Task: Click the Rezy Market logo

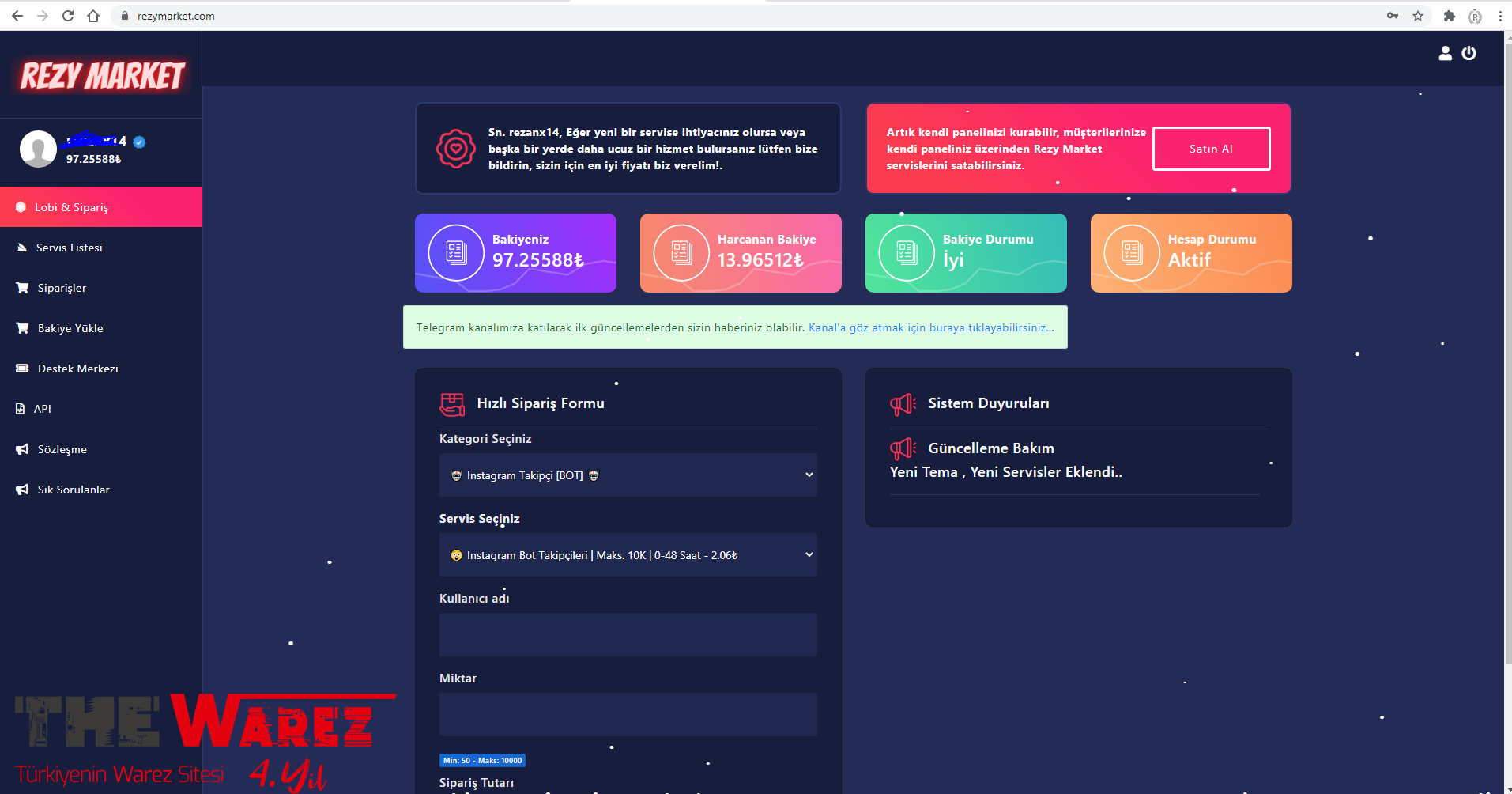Action: [102, 76]
